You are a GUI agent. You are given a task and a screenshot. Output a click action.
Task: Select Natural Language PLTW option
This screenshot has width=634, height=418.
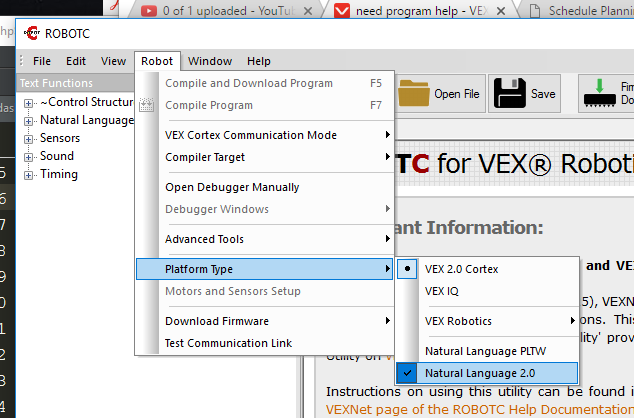coord(487,351)
